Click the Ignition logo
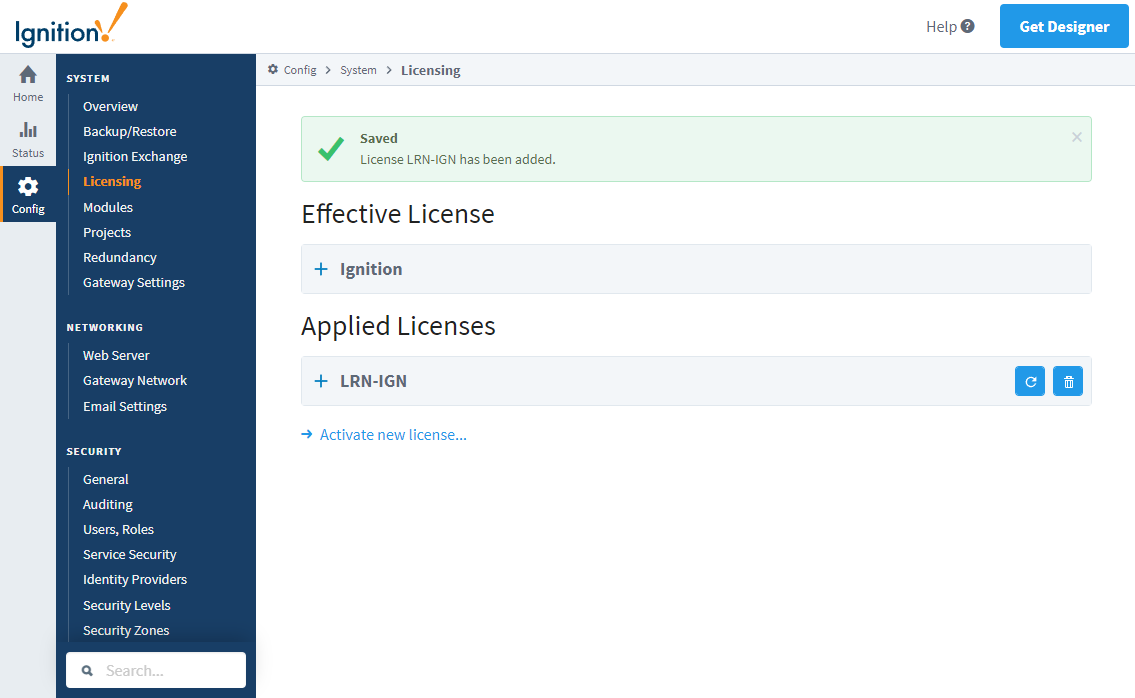The height and width of the screenshot is (698, 1135). coord(71,26)
